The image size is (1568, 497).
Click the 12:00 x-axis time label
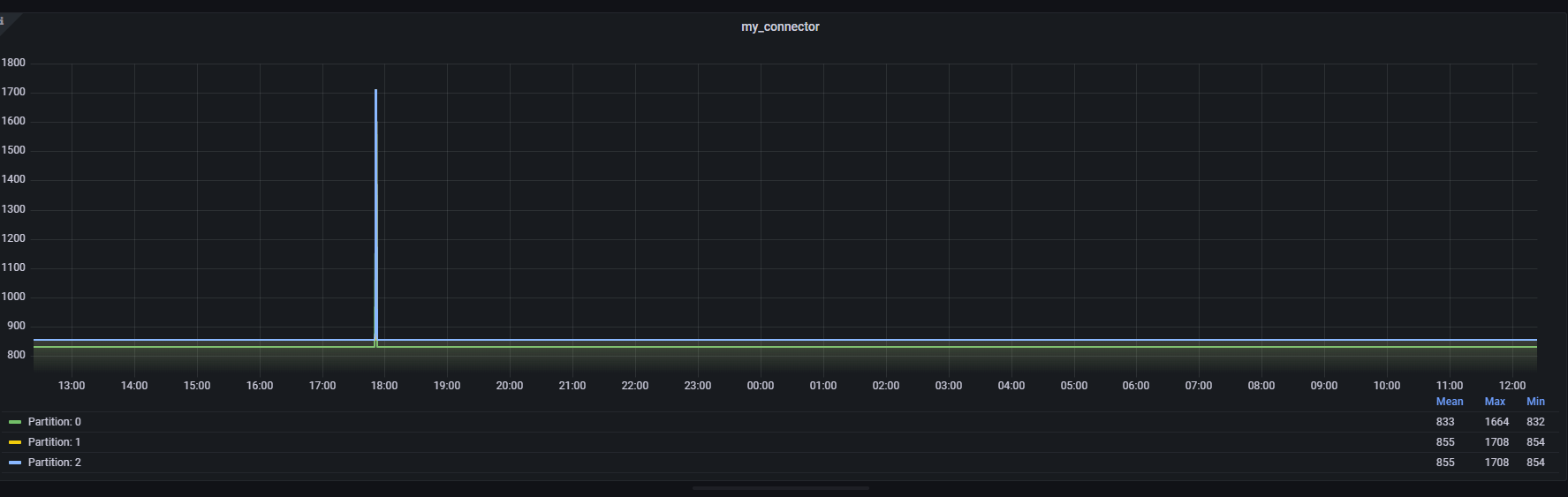pyautogui.click(x=1512, y=386)
